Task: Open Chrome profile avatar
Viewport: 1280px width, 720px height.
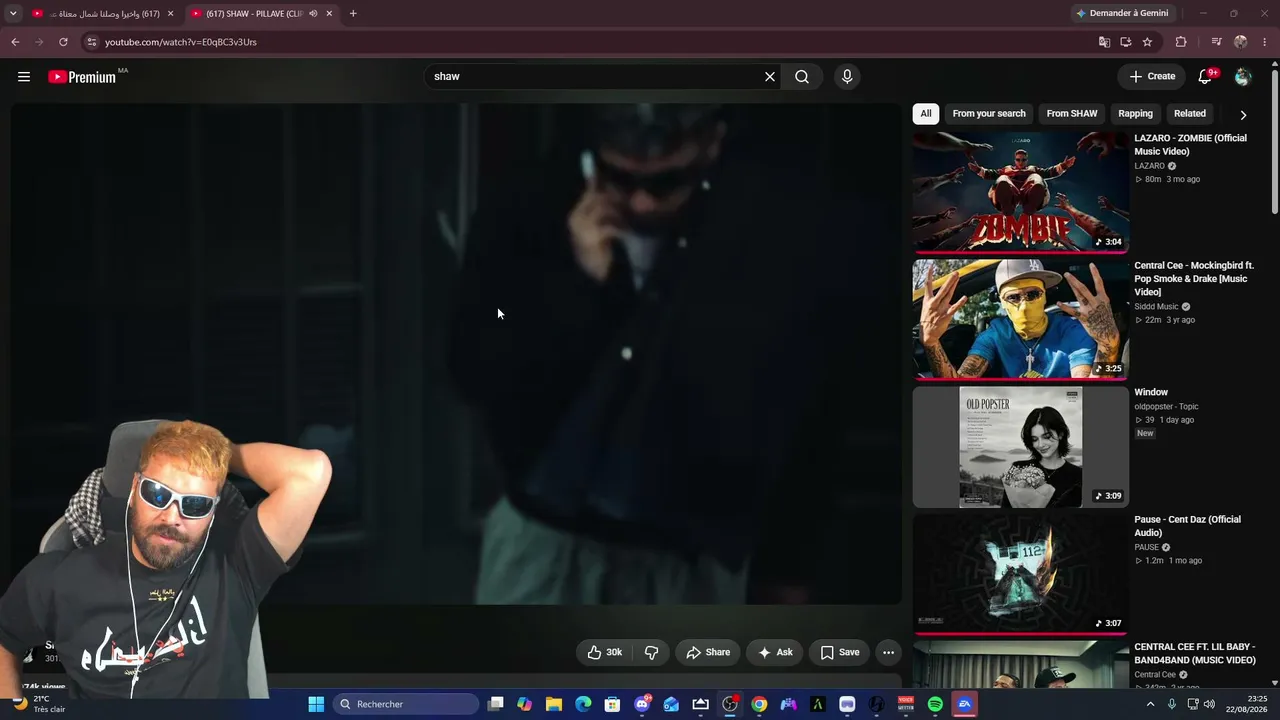Action: (x=1241, y=42)
